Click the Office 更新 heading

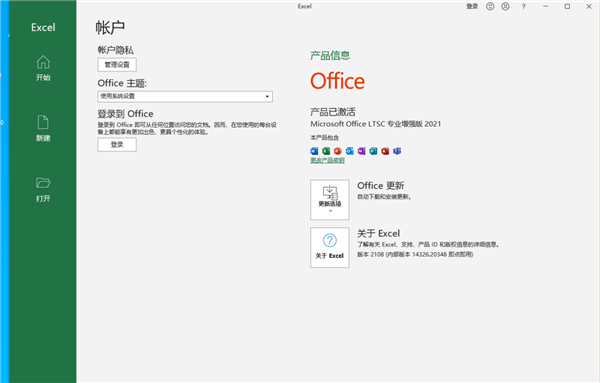pos(381,186)
